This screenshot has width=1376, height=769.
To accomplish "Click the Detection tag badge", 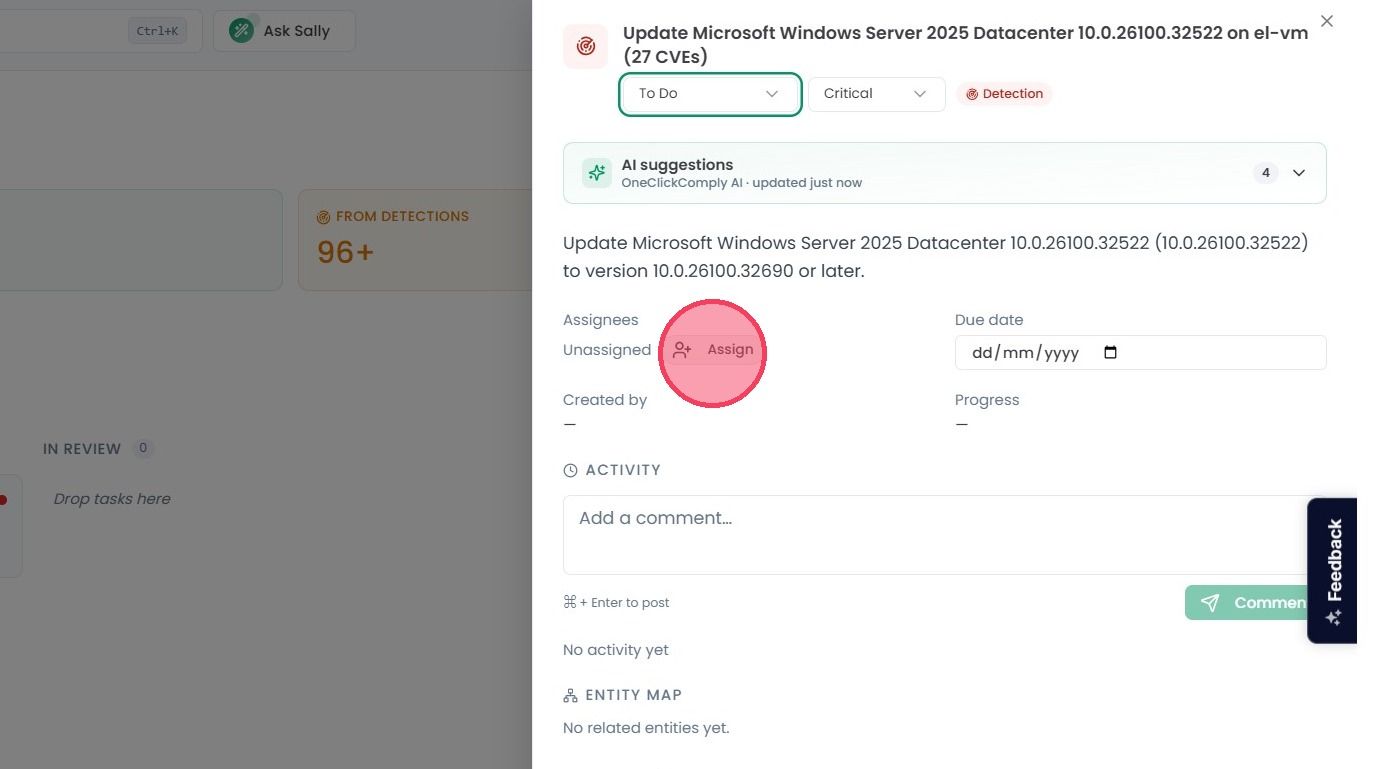I will pyautogui.click(x=1004, y=94).
